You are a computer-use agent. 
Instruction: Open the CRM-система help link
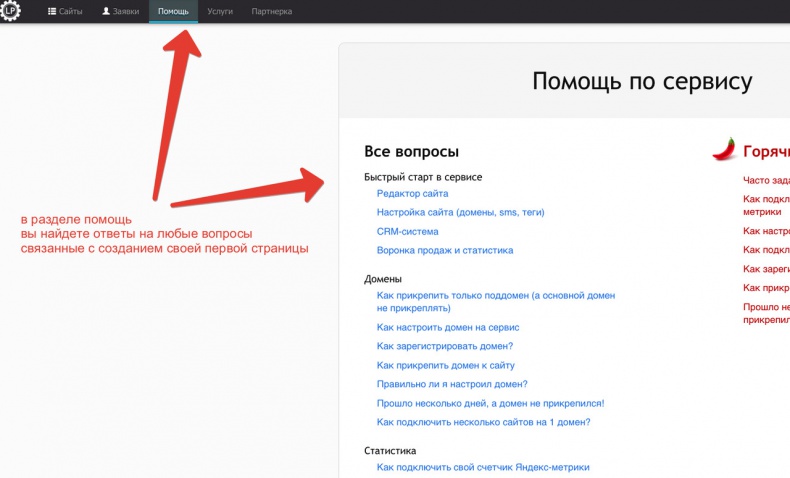click(x=408, y=232)
